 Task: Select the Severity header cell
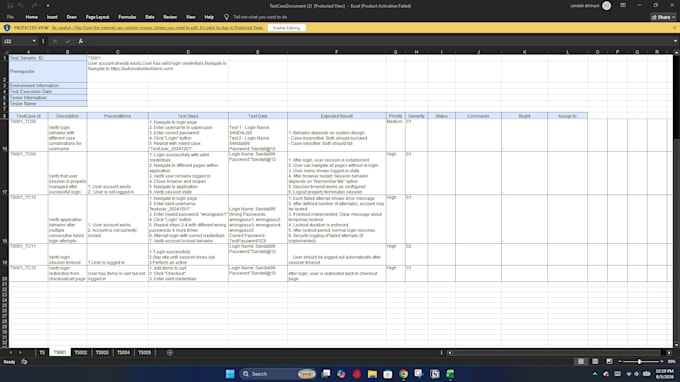coord(416,116)
